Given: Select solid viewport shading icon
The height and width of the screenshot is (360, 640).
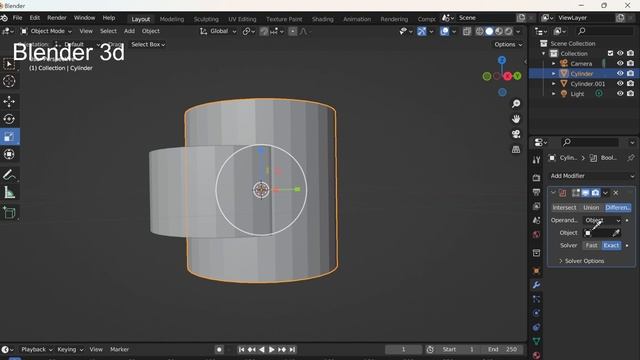Looking at the screenshot, I should (x=489, y=31).
